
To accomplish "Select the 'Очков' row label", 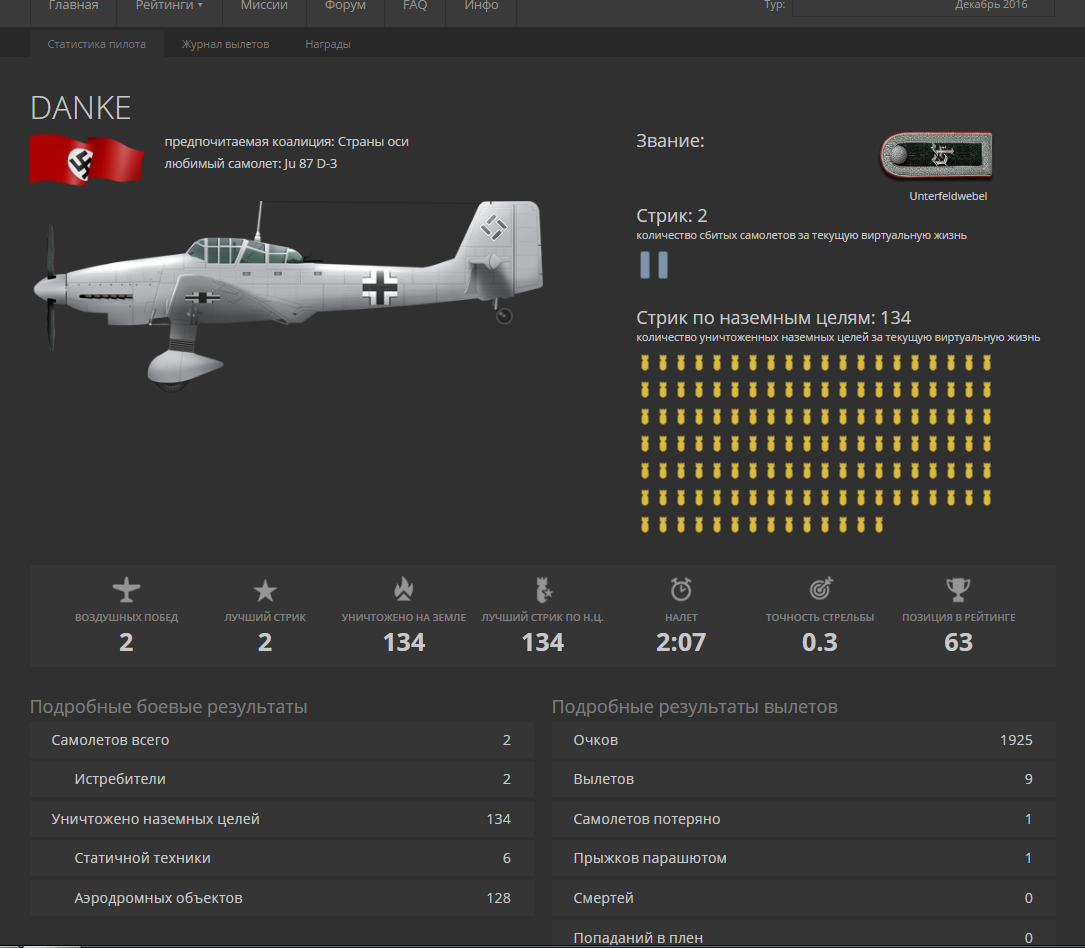I will click(x=596, y=740).
